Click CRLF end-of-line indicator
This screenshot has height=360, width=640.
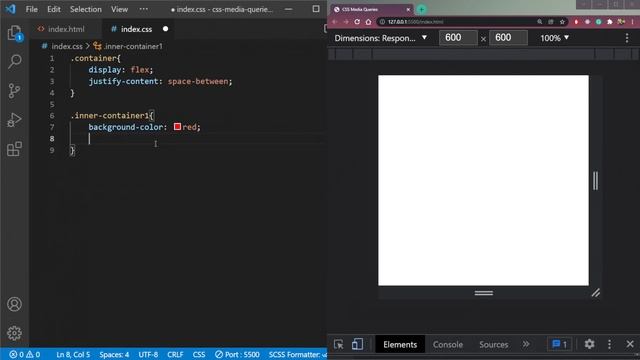tap(175, 354)
